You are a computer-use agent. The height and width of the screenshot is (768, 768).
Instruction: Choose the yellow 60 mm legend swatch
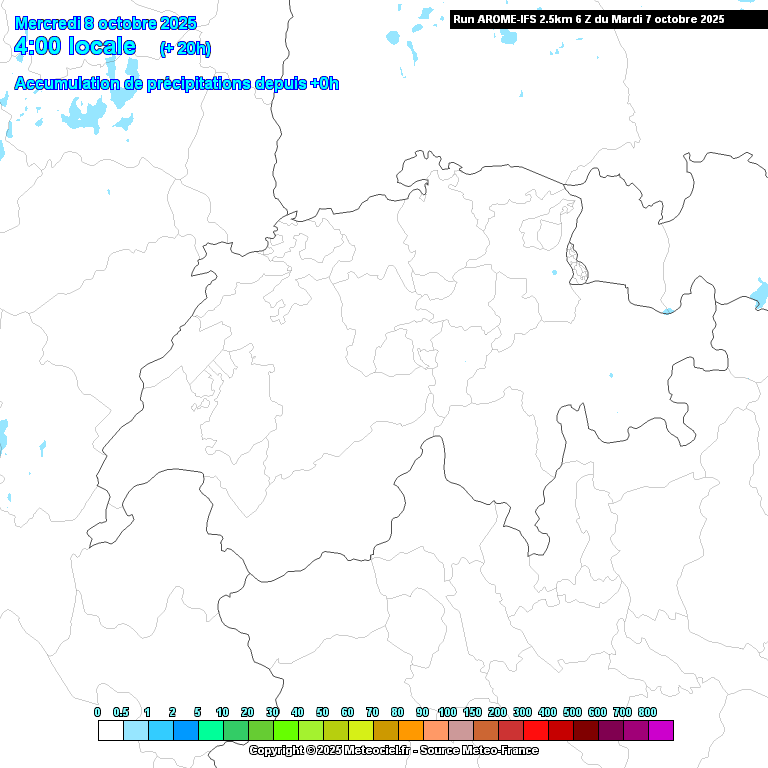(x=361, y=731)
